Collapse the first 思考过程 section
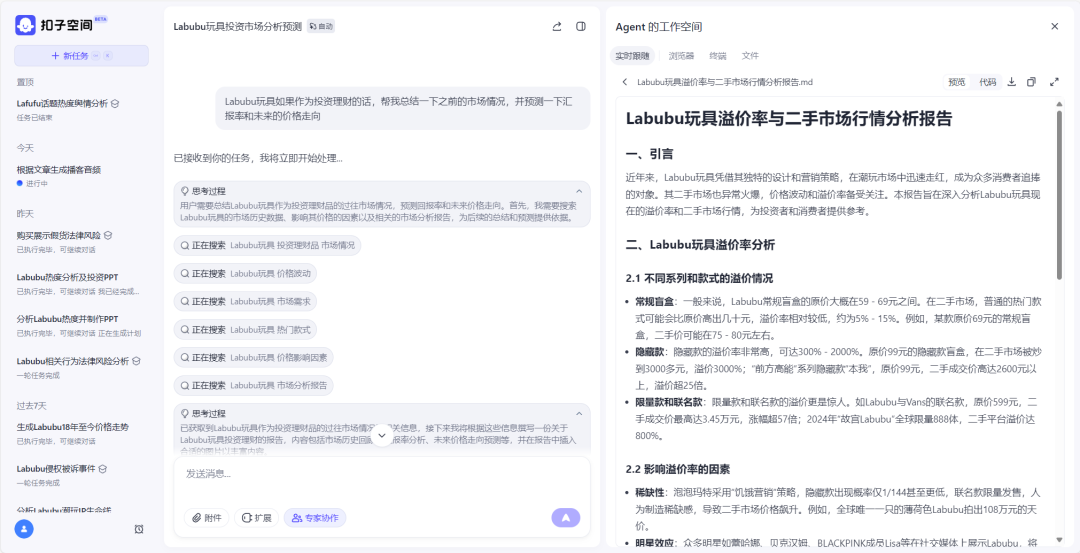 pos(579,191)
